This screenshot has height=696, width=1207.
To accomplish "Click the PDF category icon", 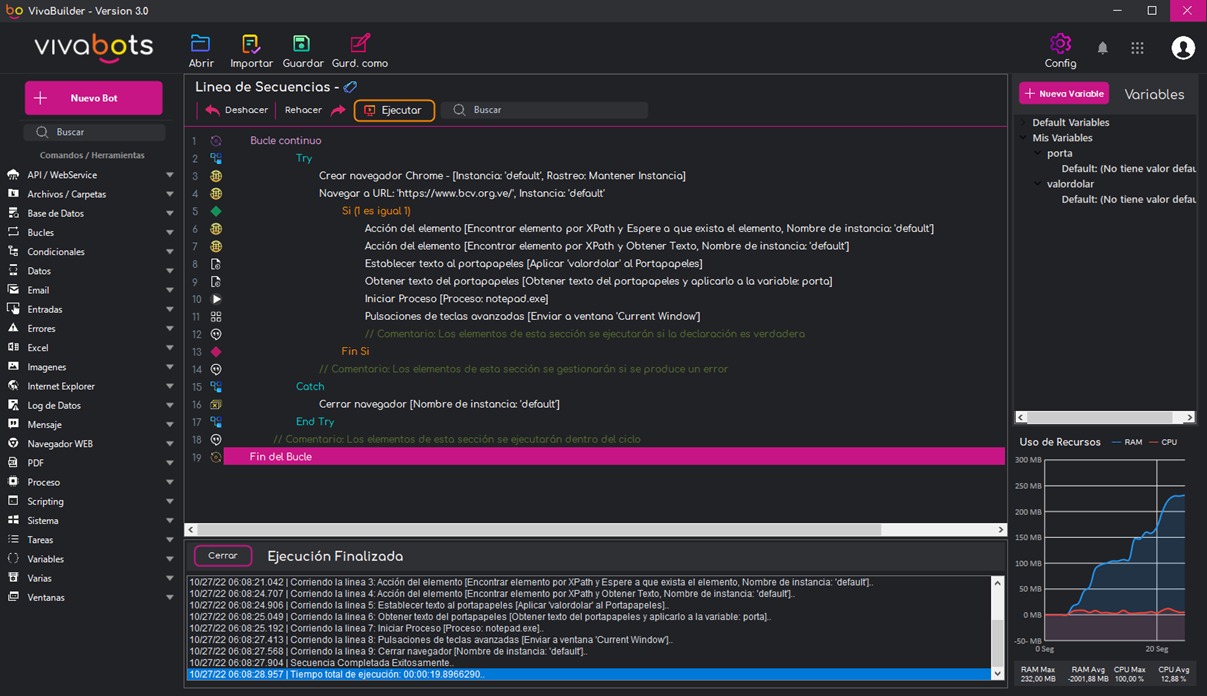I will tap(13, 463).
